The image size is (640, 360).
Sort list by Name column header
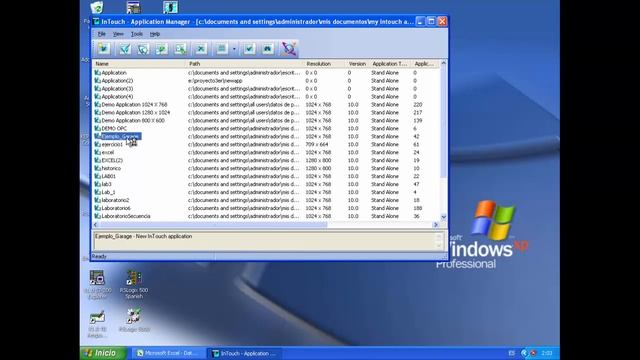click(x=139, y=64)
